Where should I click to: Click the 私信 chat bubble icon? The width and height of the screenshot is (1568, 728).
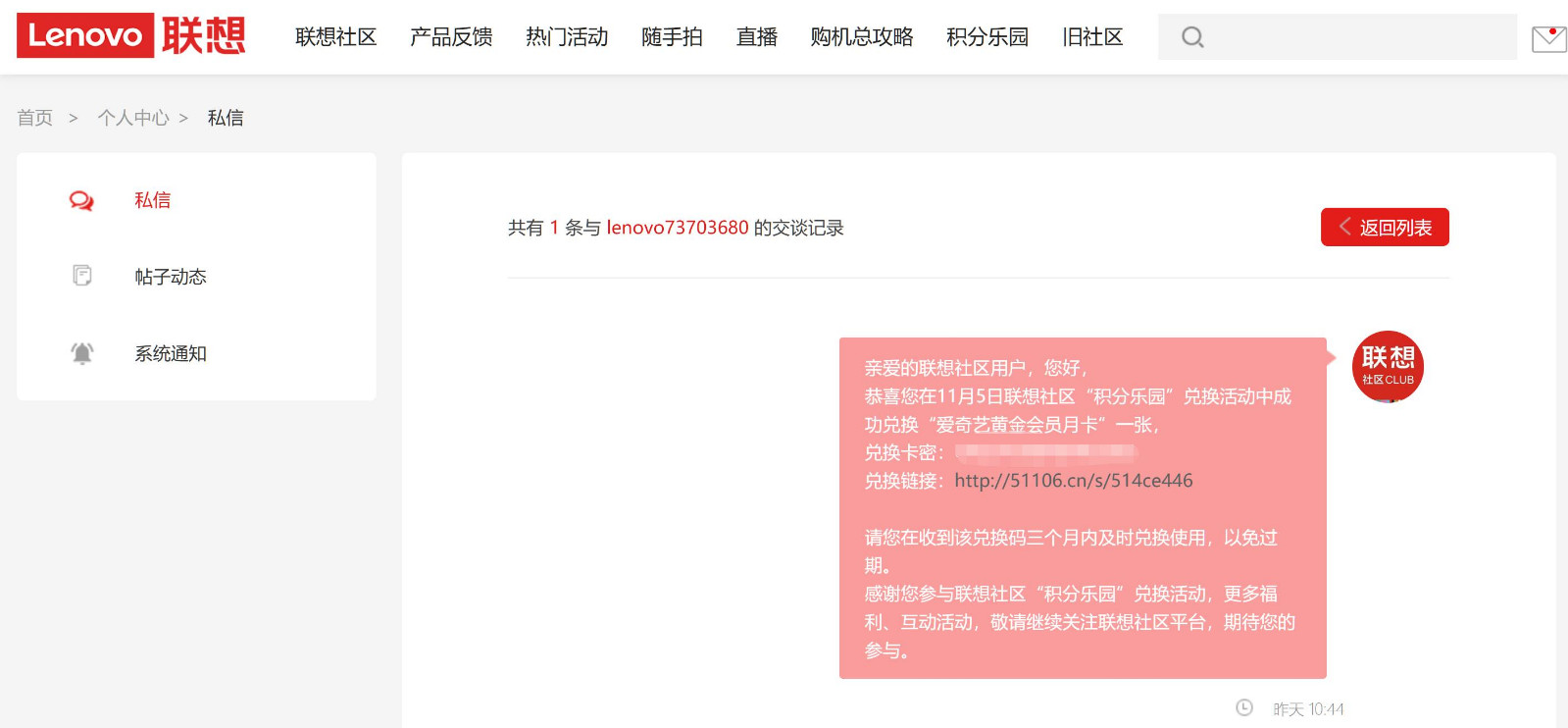pyautogui.click(x=81, y=201)
